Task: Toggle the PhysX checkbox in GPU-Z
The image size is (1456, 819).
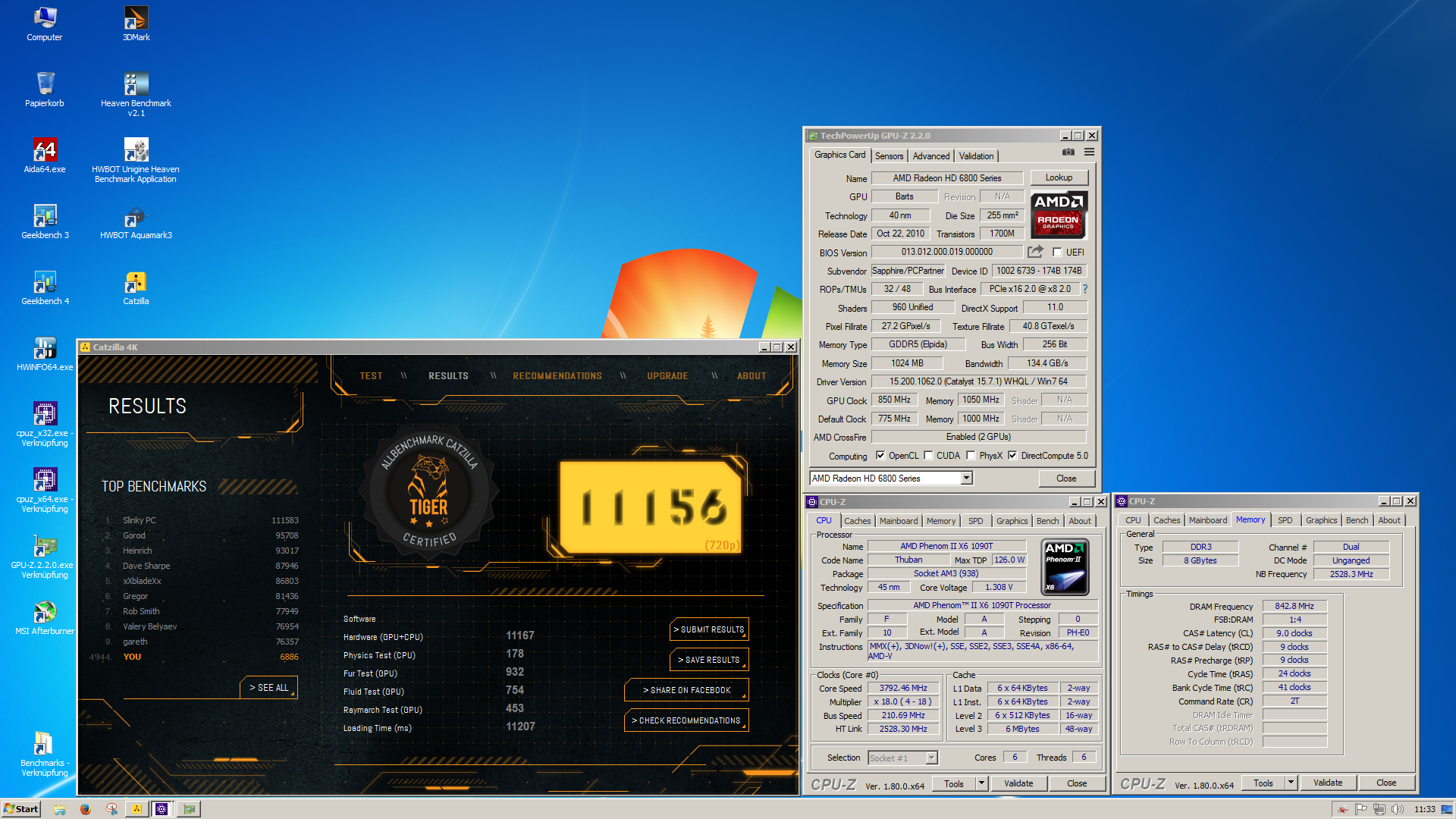Action: (971, 456)
